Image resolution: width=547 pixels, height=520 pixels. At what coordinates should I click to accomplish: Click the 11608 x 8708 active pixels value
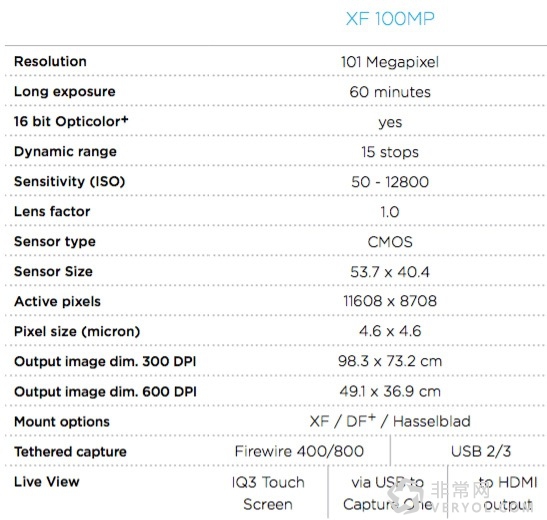click(390, 301)
